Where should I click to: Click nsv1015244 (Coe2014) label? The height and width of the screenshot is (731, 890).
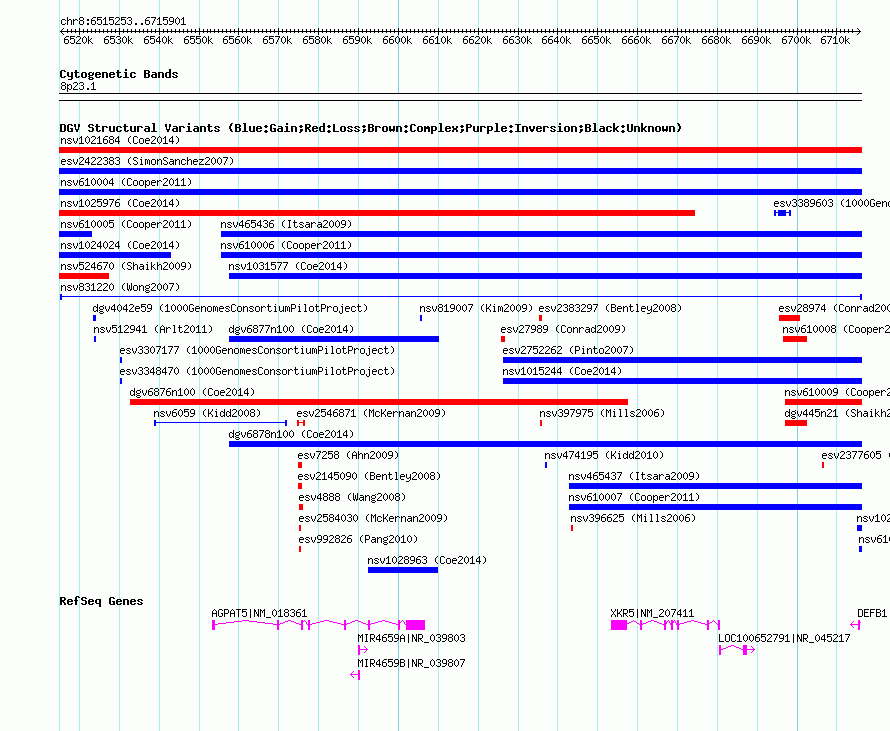pyautogui.click(x=562, y=371)
